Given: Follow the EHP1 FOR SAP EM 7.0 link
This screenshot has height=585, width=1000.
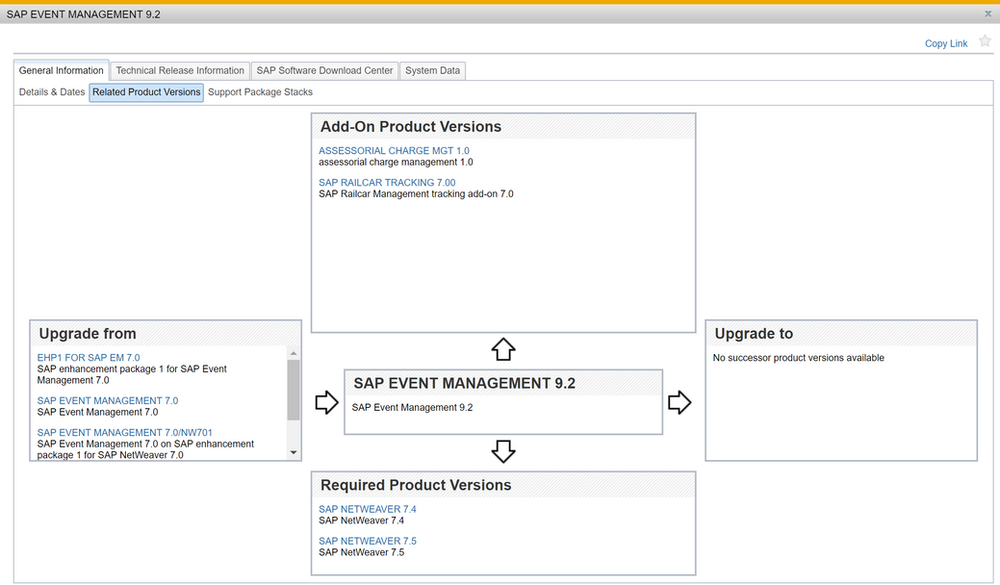Looking at the screenshot, I should [x=88, y=357].
